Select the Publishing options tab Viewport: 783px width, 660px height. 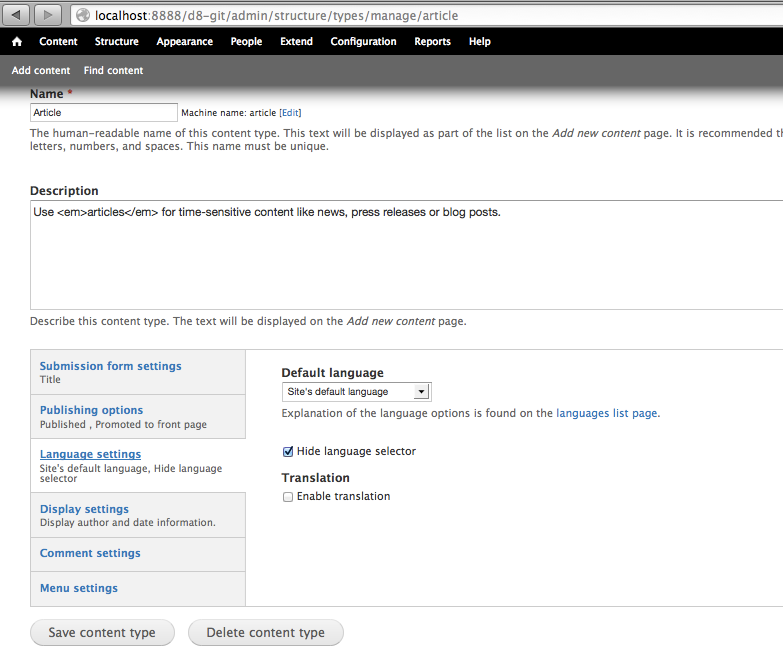(91, 410)
